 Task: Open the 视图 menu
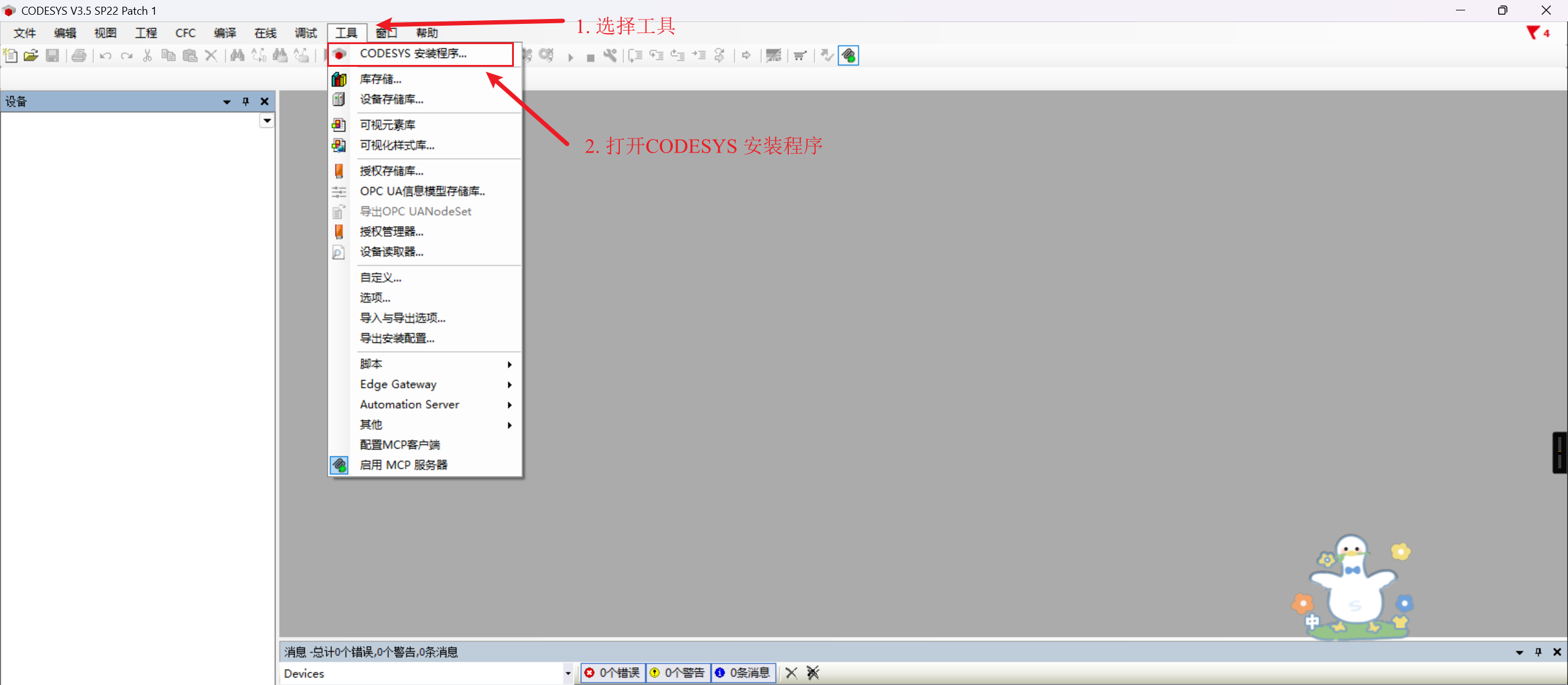[x=105, y=33]
